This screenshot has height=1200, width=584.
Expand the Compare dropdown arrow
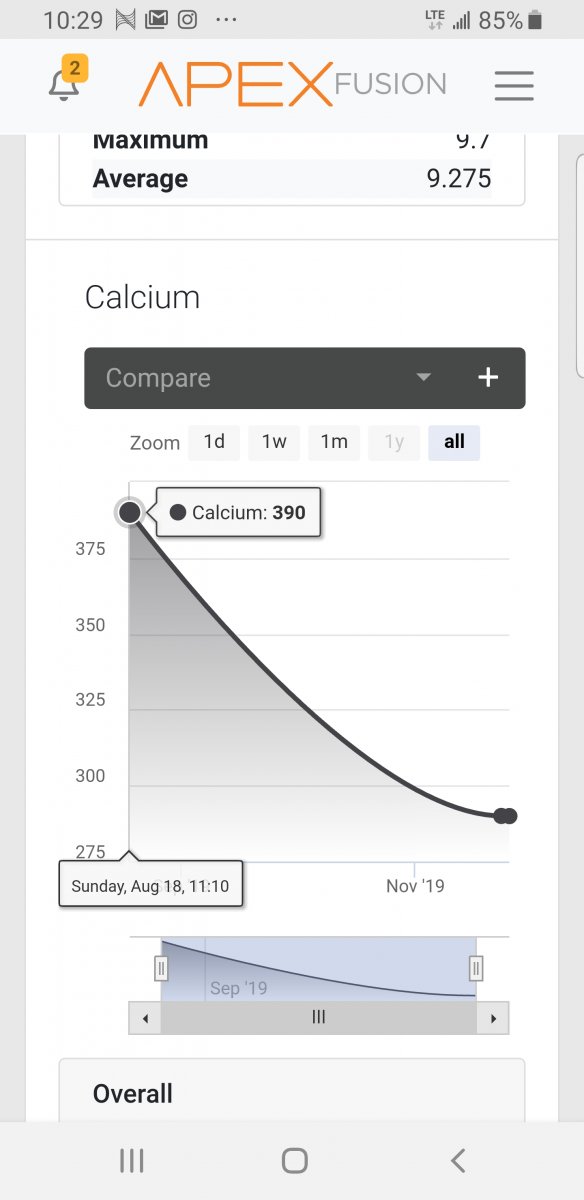[x=423, y=378]
